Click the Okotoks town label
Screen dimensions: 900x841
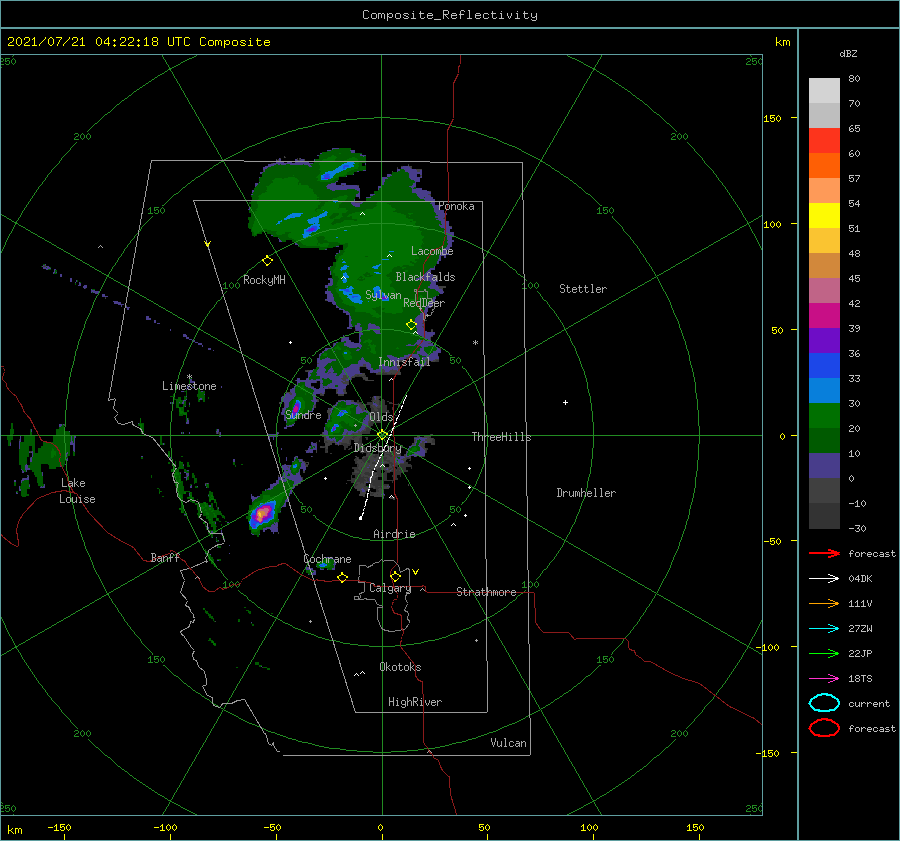pyautogui.click(x=400, y=667)
